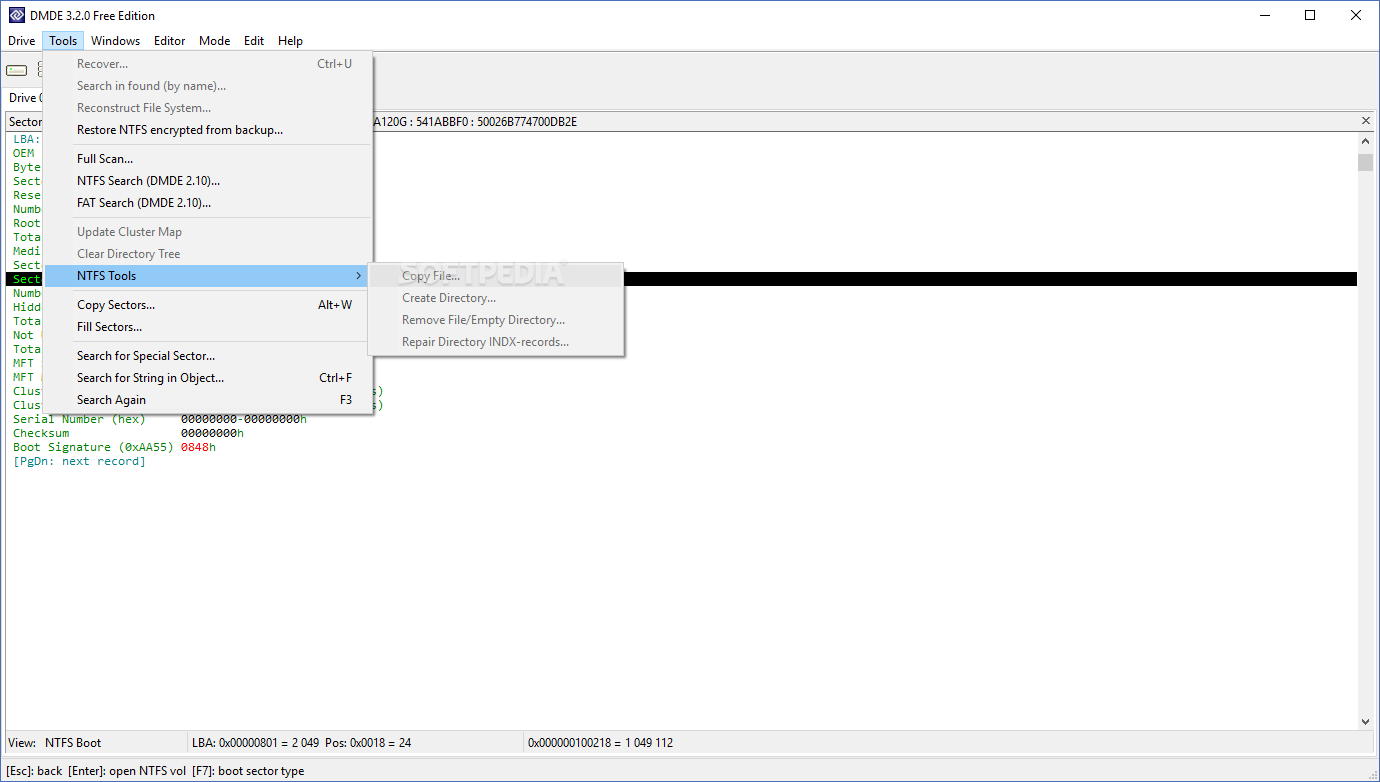Click the scroll up arrow of editor
This screenshot has height=782, width=1380.
(1365, 142)
